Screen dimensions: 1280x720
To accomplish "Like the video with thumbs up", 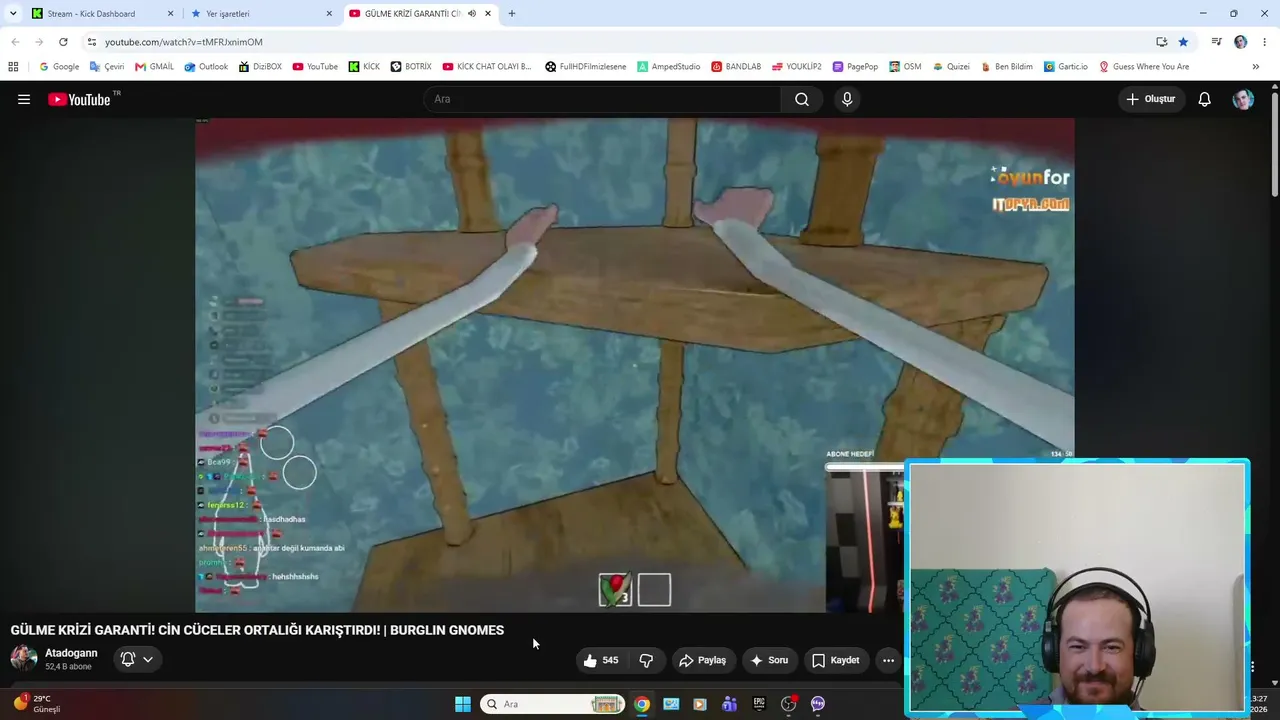I will 601,660.
